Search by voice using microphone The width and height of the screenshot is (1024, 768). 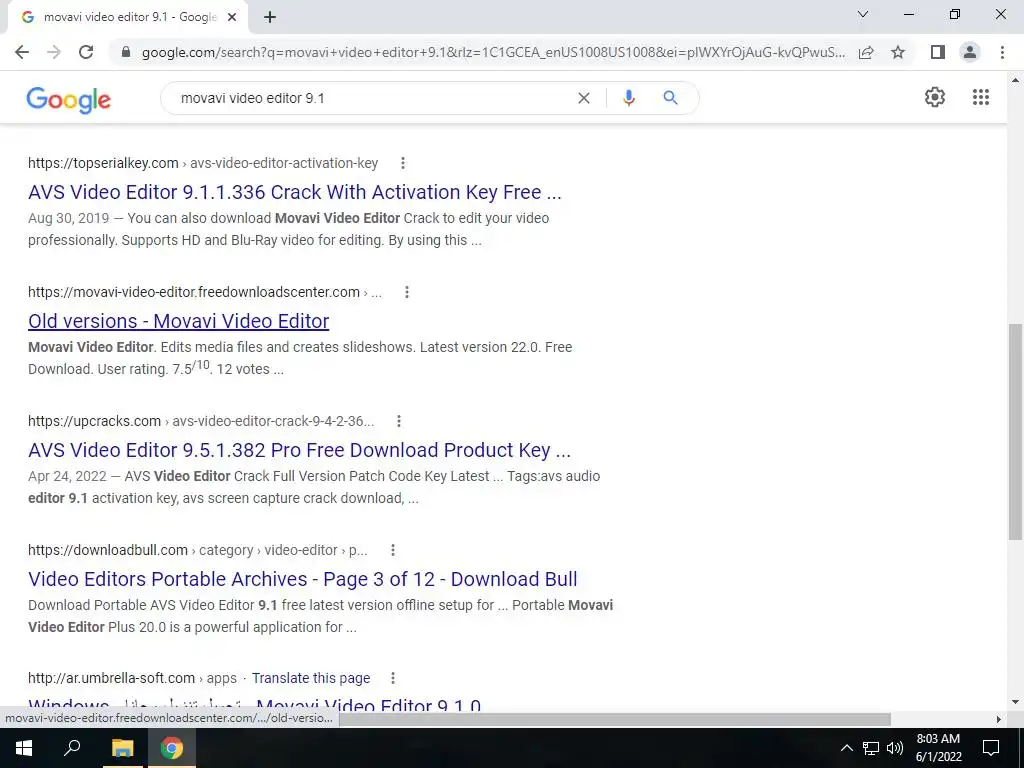point(629,98)
